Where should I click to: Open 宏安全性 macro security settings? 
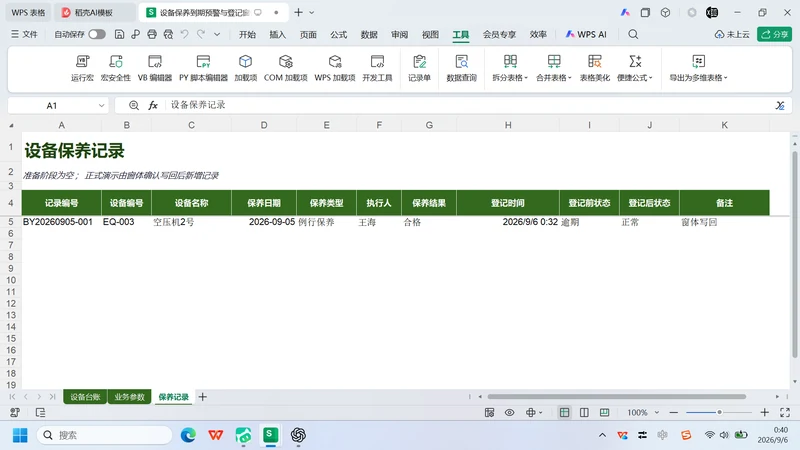(x=116, y=68)
